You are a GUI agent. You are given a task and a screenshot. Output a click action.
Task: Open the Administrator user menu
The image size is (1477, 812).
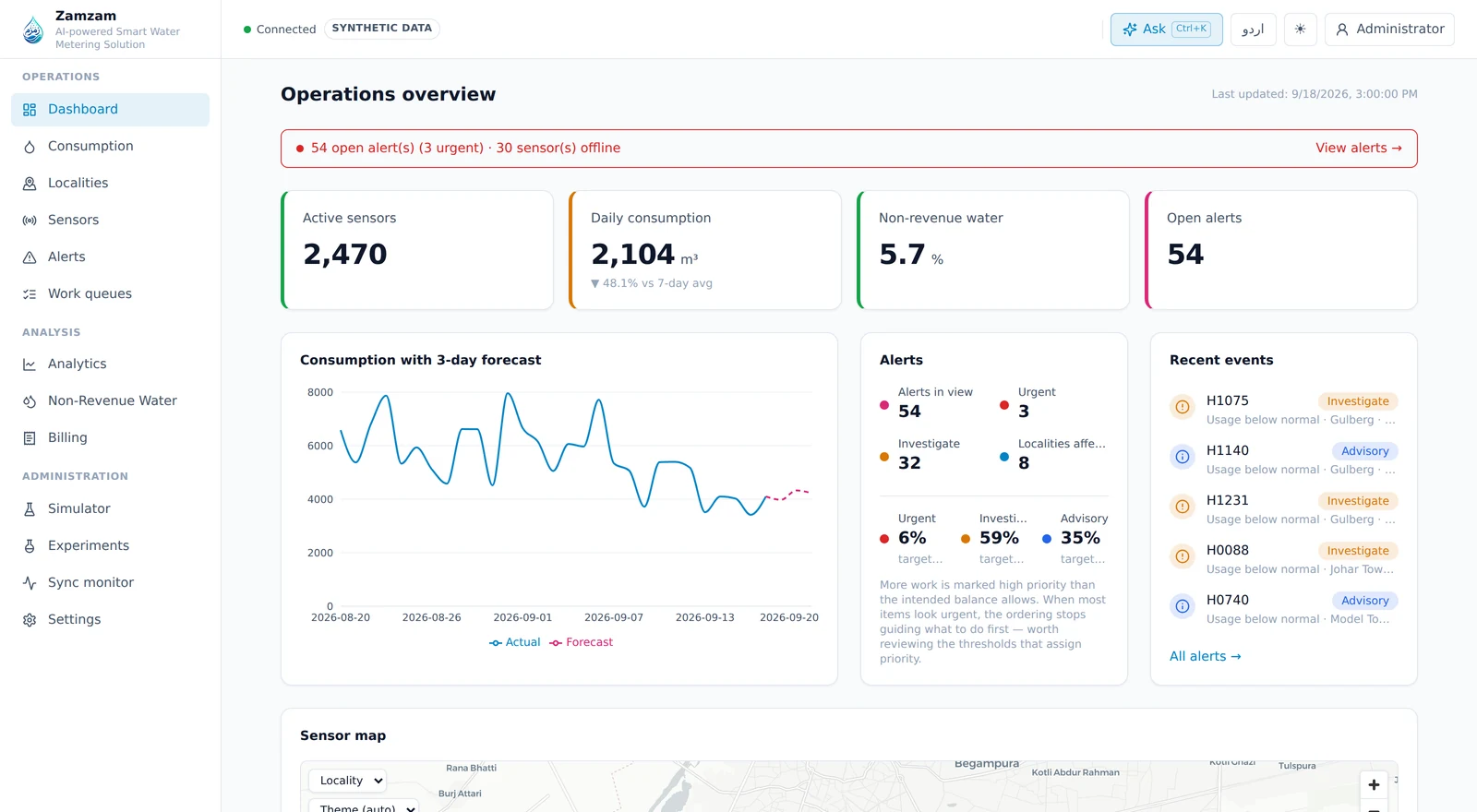(1389, 30)
